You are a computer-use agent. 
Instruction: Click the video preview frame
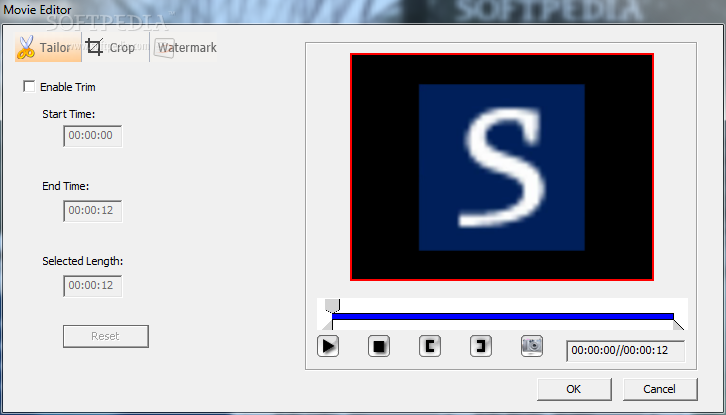[502, 167]
